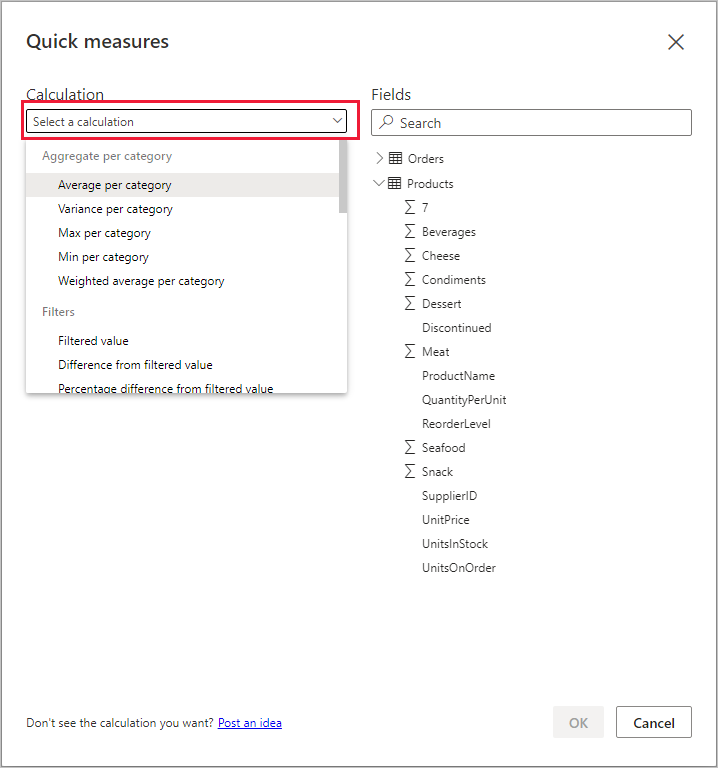Open the Post an idea link
Viewport: 718px width, 768px height.
(x=249, y=723)
